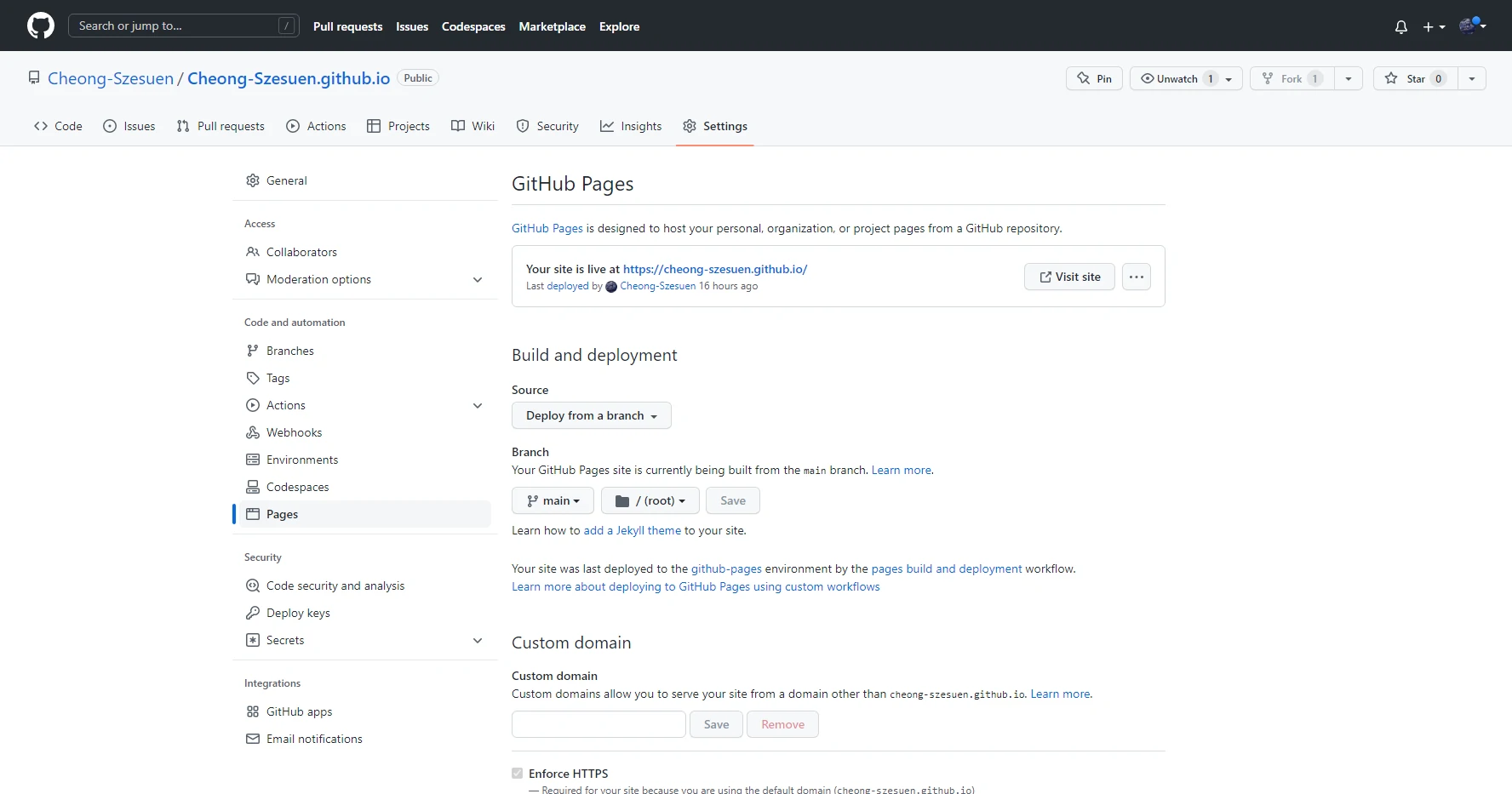Open the Deploy from a branch dropdown
Image resolution: width=1512 pixels, height=794 pixels.
point(591,415)
